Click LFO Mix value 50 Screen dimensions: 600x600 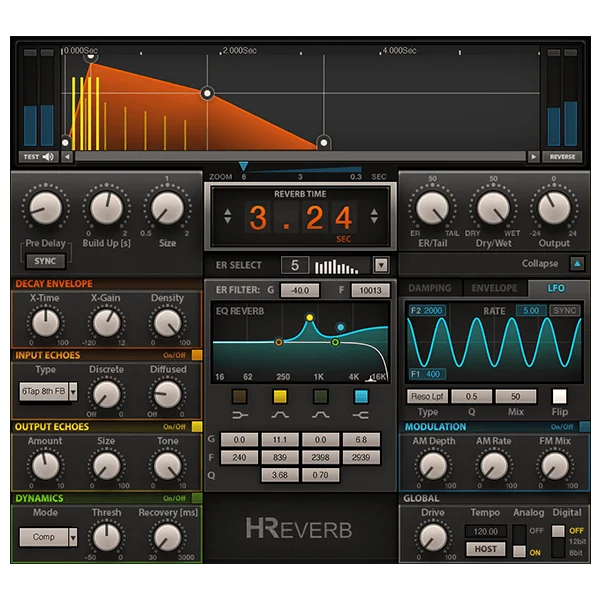pos(515,396)
